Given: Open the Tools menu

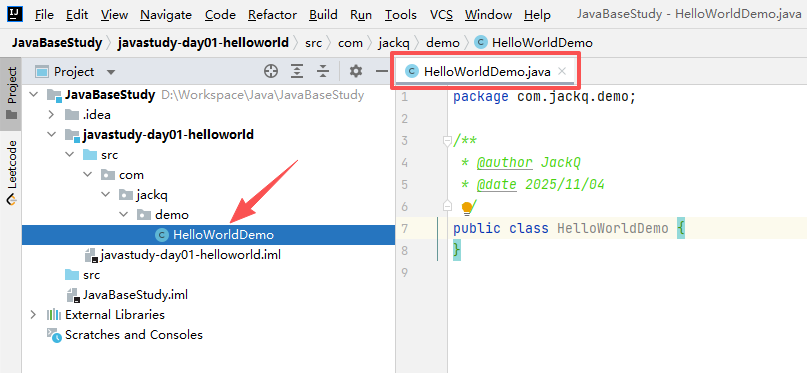Looking at the screenshot, I should tap(400, 15).
